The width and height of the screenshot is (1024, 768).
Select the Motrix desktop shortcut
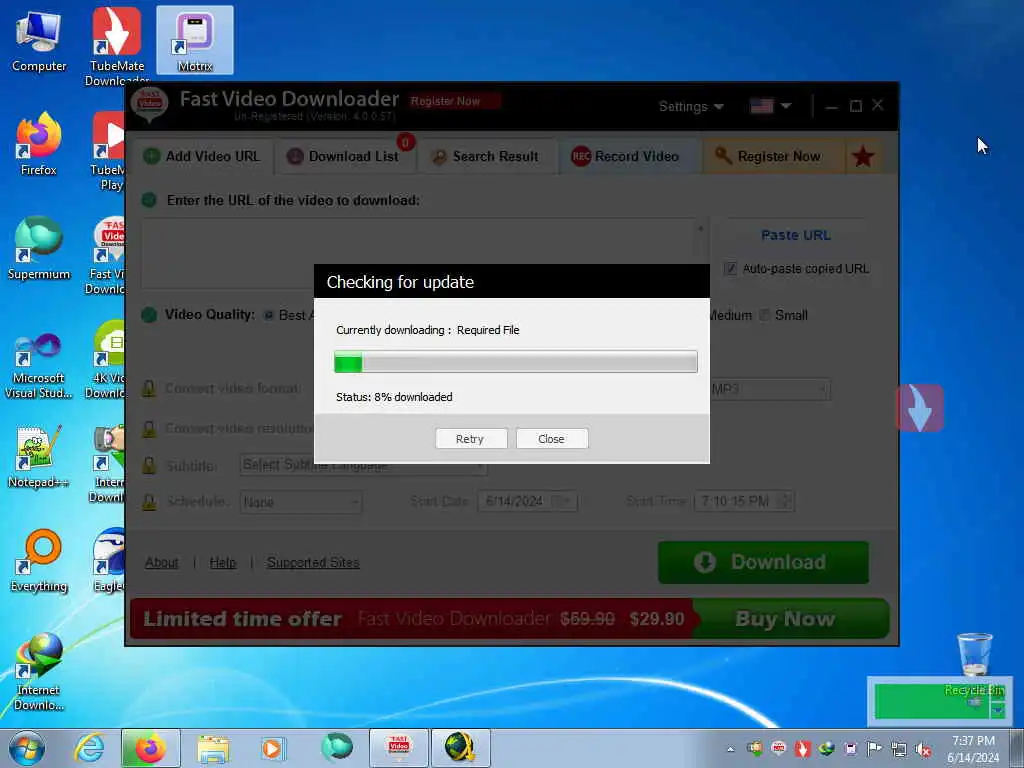[195, 40]
